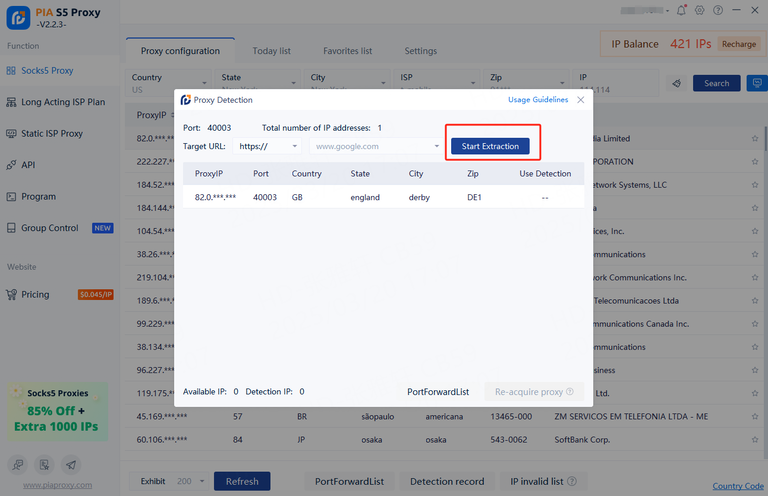Click the Telegram paper plane icon
Screen dimensions: 768x496
70,465
